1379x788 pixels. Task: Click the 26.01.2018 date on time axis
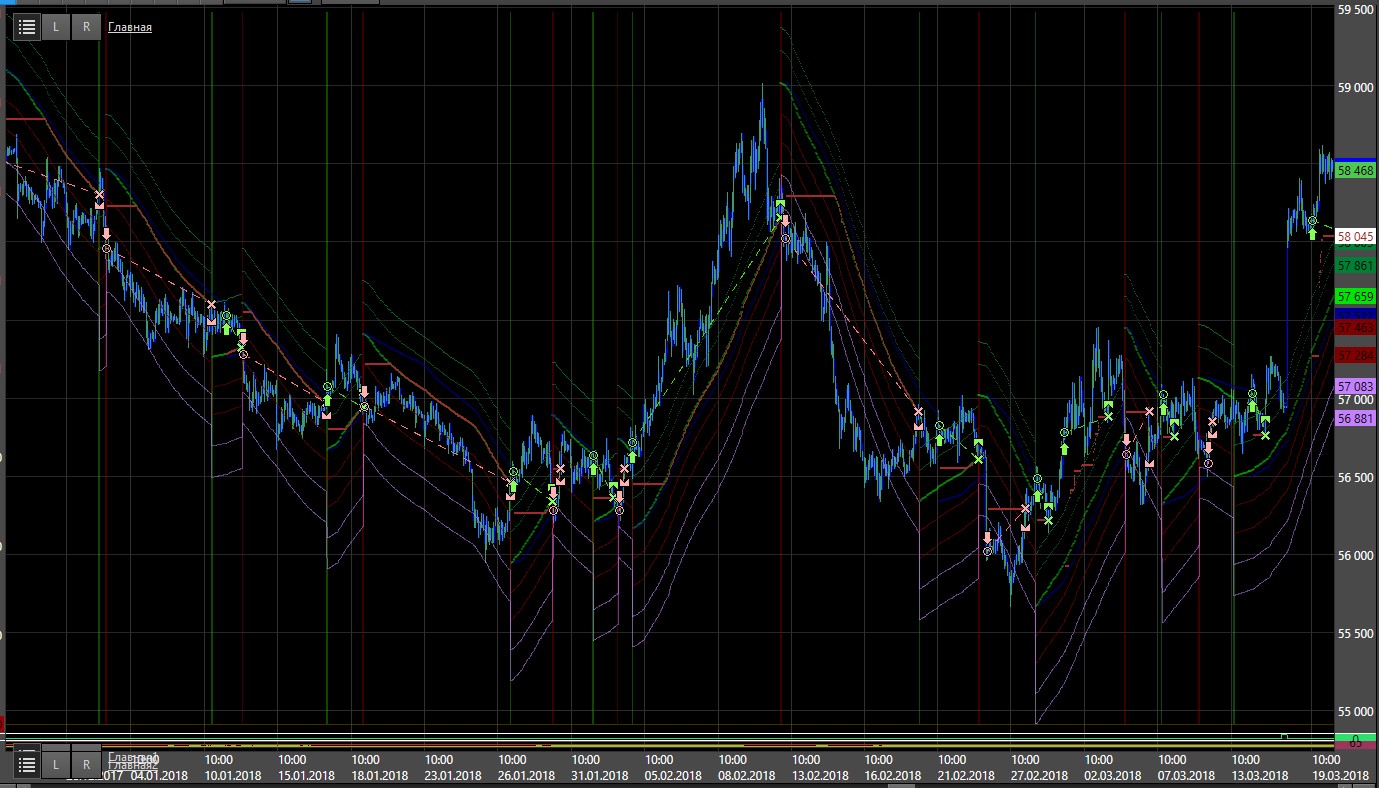526,775
